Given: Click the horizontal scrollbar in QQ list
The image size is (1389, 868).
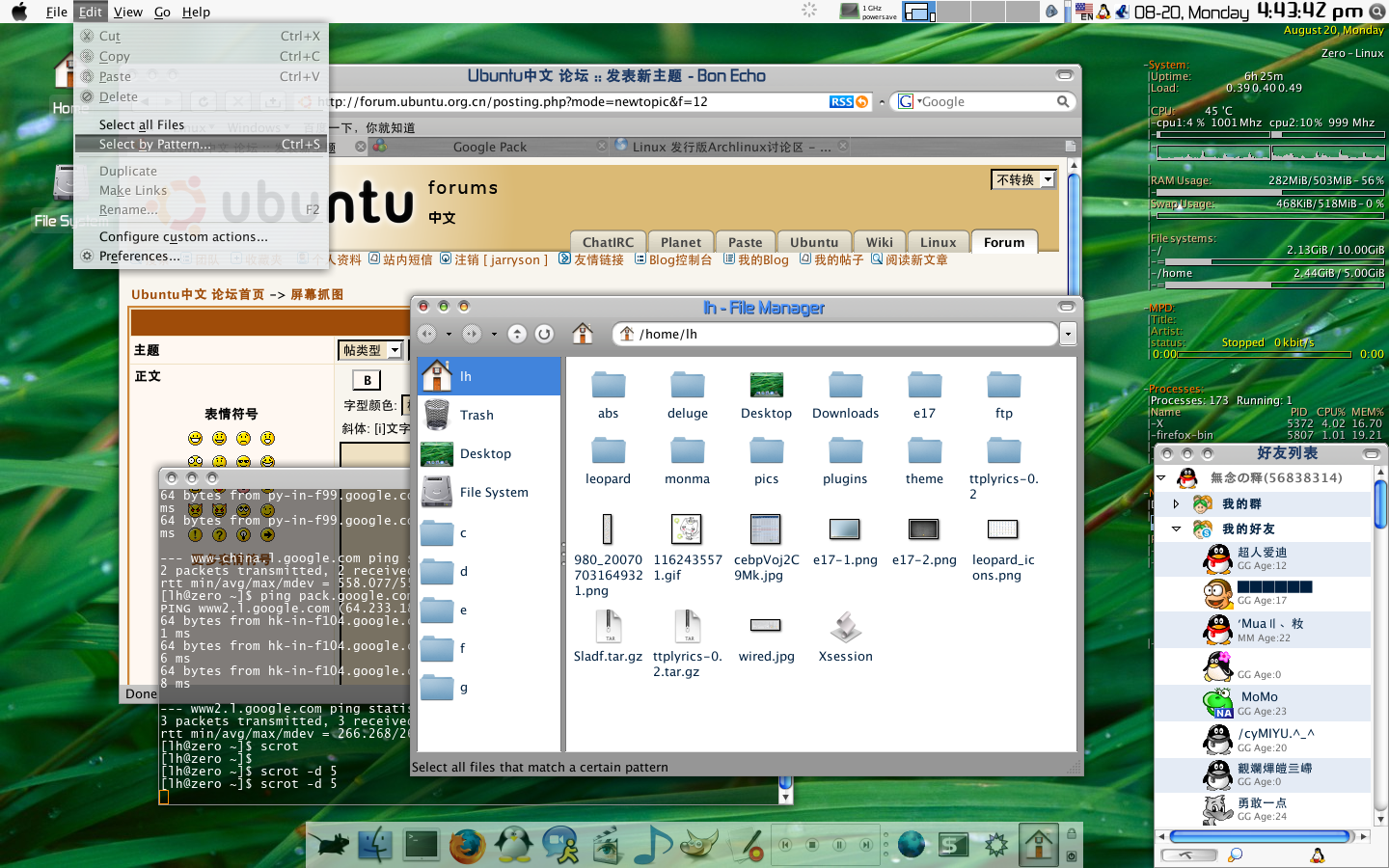Looking at the screenshot, I should [x=1260, y=836].
